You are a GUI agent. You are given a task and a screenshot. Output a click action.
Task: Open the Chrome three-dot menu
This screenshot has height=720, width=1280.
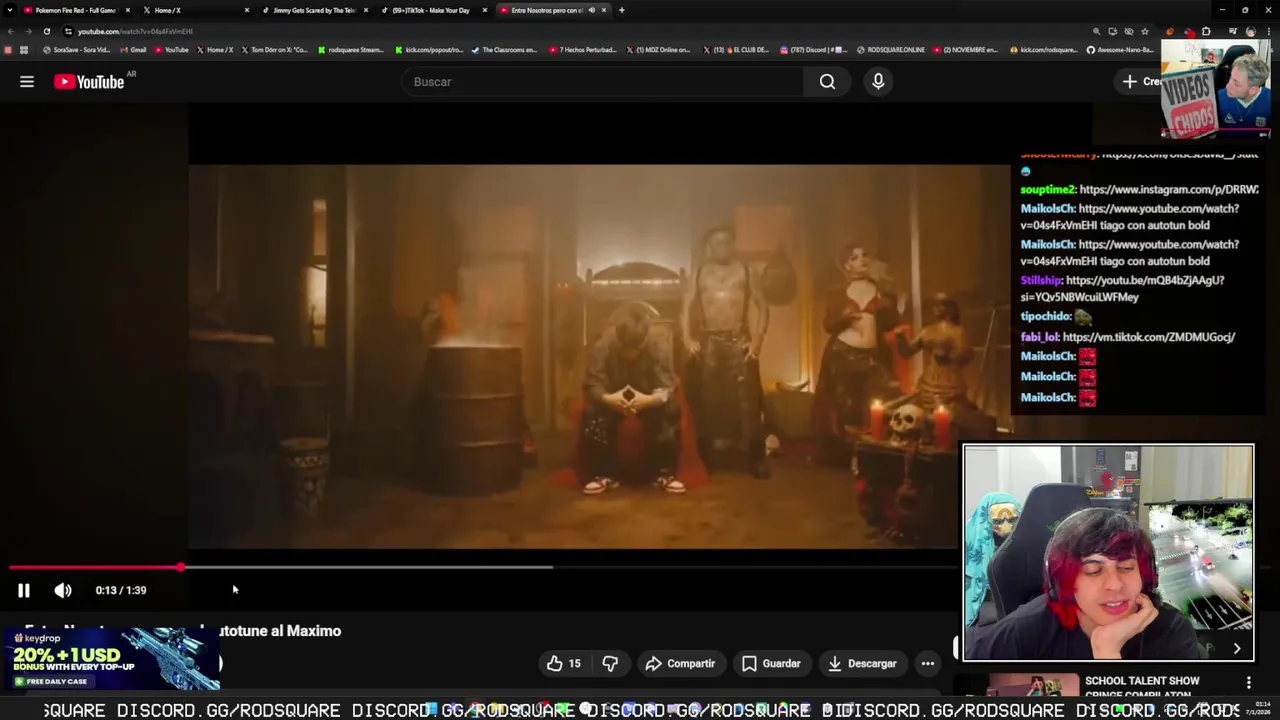coord(1268,31)
